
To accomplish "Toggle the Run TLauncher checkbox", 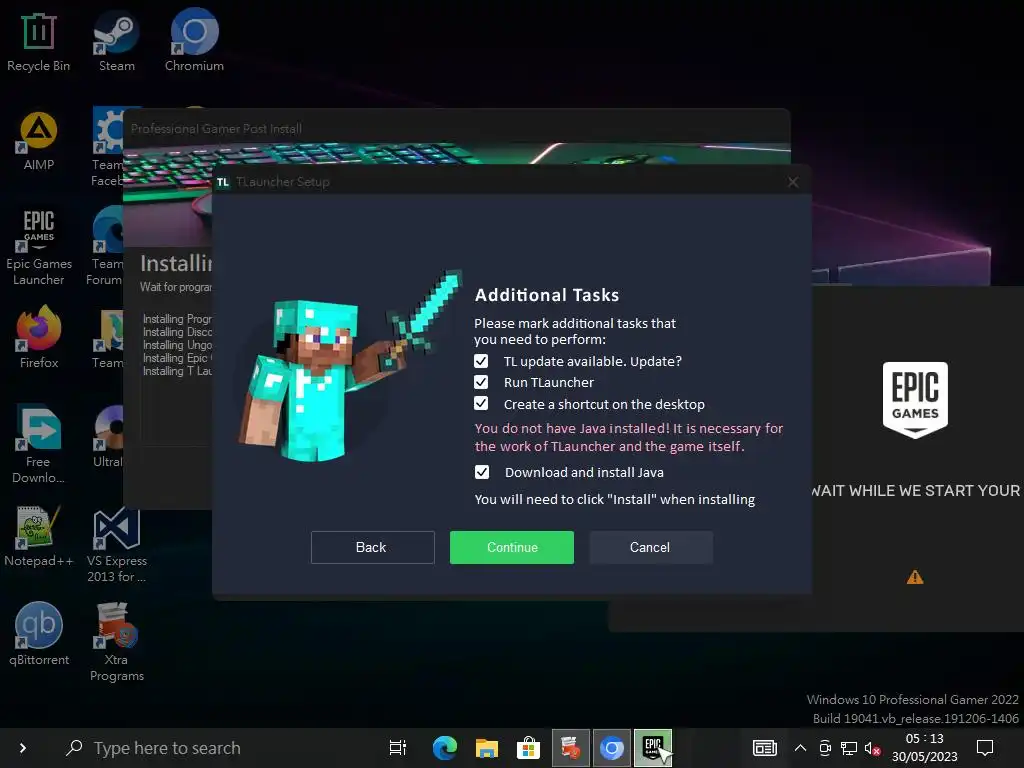I will tap(481, 382).
